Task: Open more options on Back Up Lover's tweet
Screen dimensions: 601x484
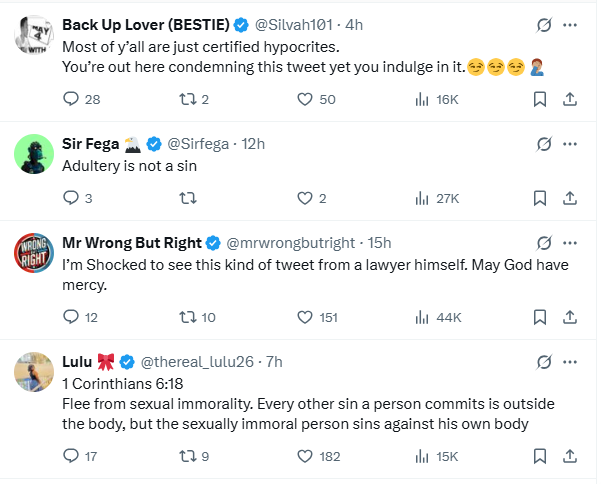Action: coord(570,24)
